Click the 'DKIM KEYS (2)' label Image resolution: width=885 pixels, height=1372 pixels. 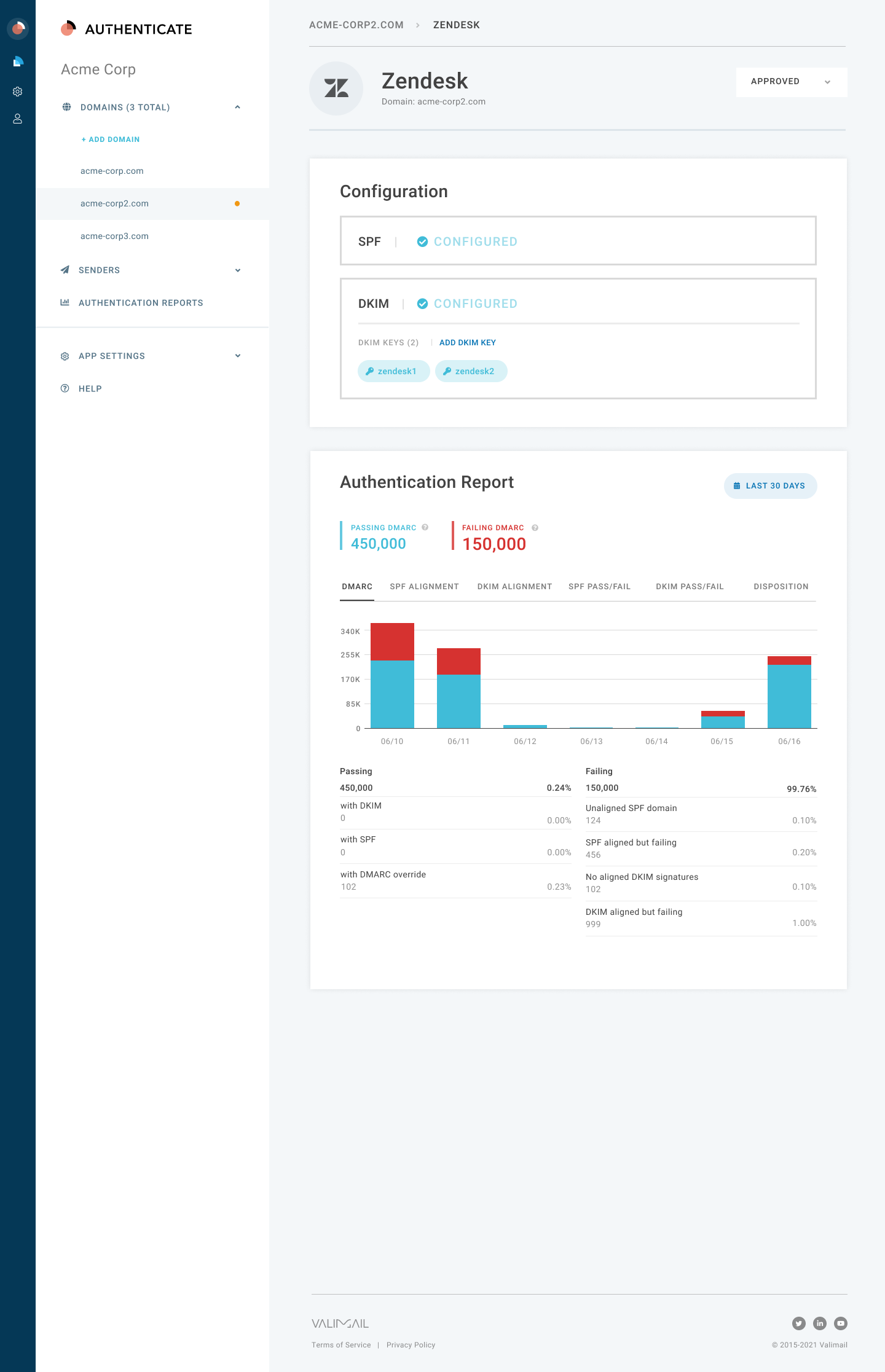388,343
